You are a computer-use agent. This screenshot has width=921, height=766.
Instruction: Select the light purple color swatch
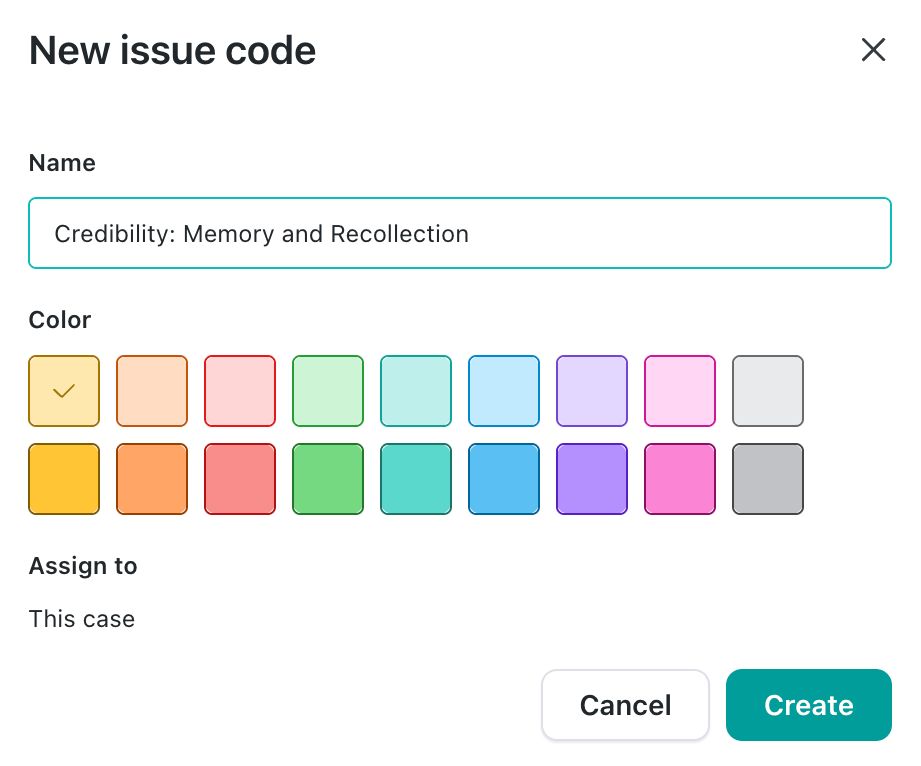[x=592, y=391]
